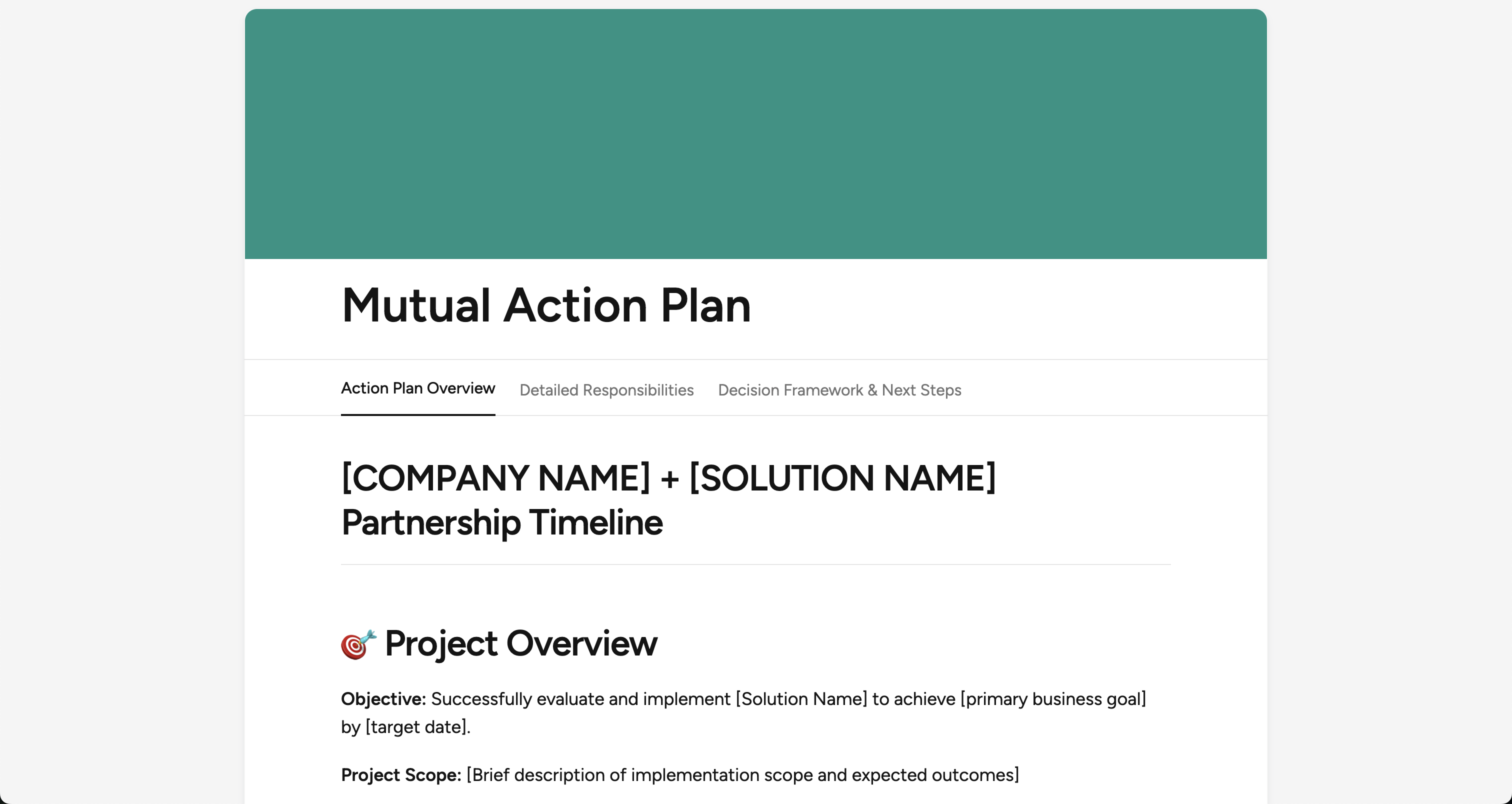Viewport: 1512px width, 804px height.
Task: Click the [primary business goal] placeholder
Action: click(x=1053, y=699)
